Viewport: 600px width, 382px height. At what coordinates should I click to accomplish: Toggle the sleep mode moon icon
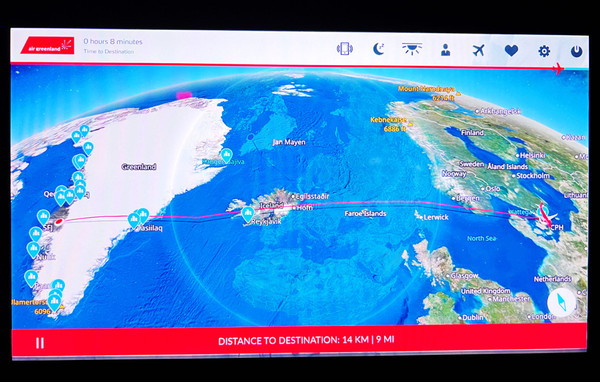click(x=378, y=49)
